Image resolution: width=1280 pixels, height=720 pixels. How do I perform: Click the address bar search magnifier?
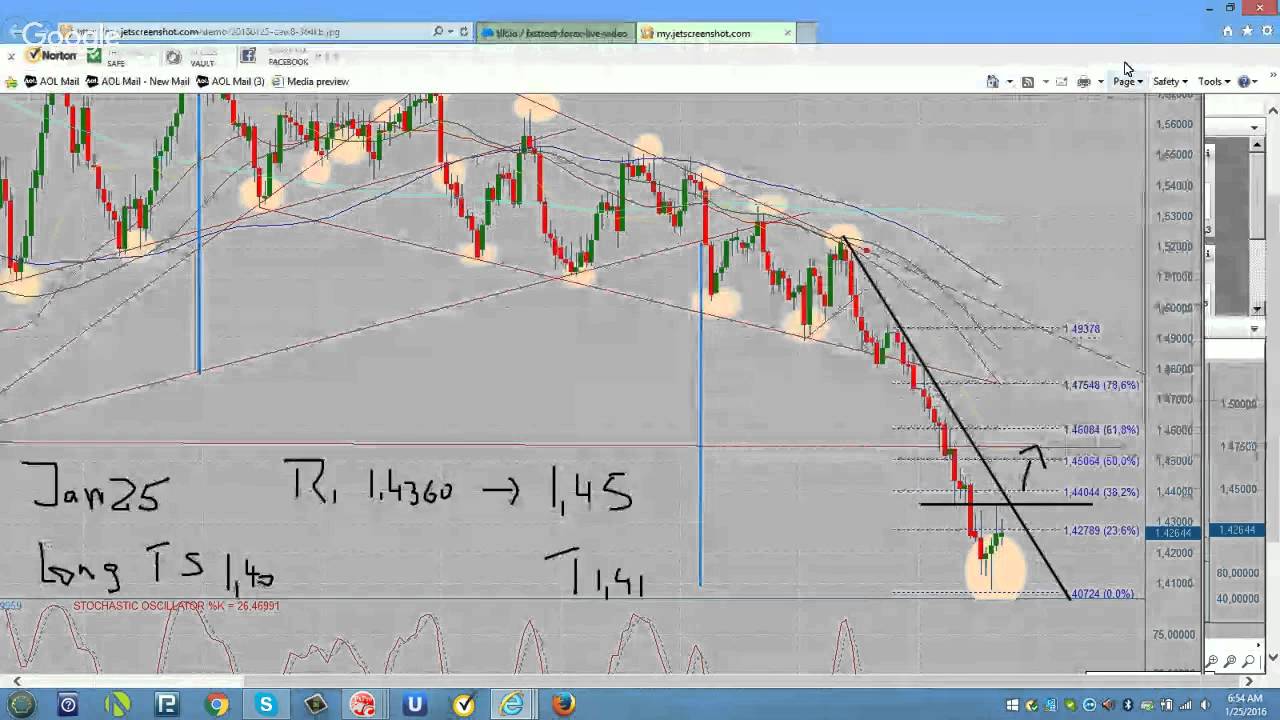pyautogui.click(x=438, y=32)
